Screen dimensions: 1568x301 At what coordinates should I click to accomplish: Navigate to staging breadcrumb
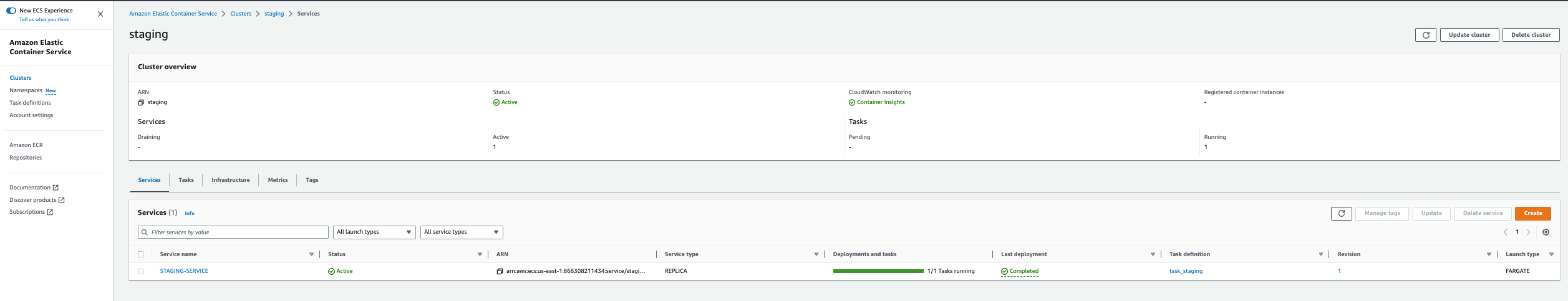coord(274,14)
